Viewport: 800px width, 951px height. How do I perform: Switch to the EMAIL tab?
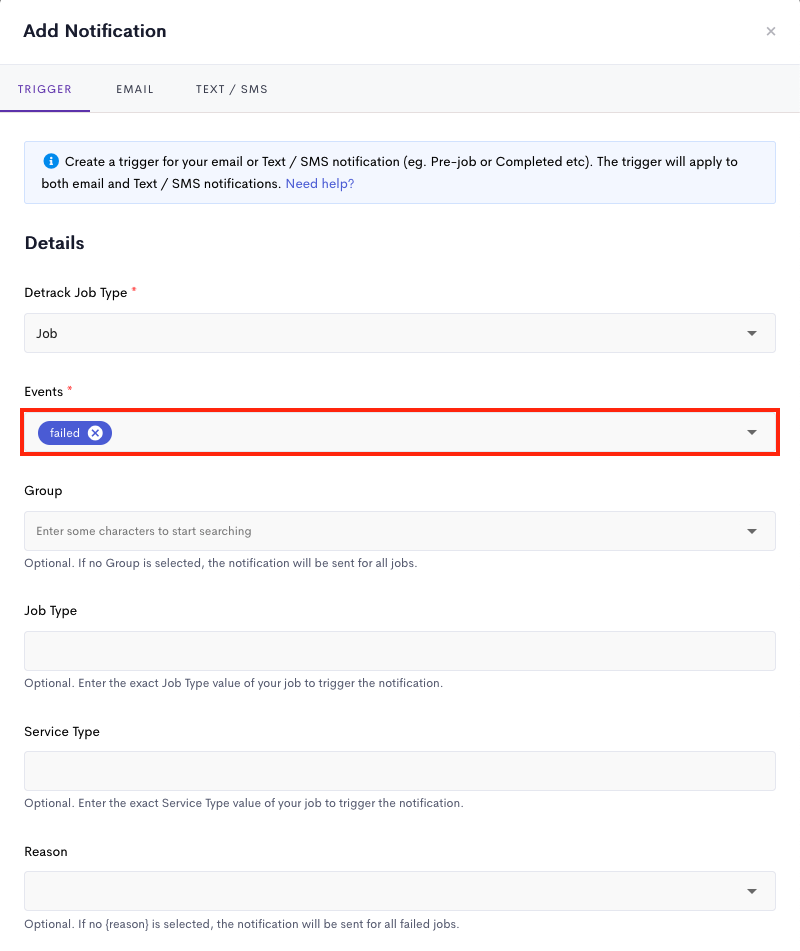pos(135,89)
